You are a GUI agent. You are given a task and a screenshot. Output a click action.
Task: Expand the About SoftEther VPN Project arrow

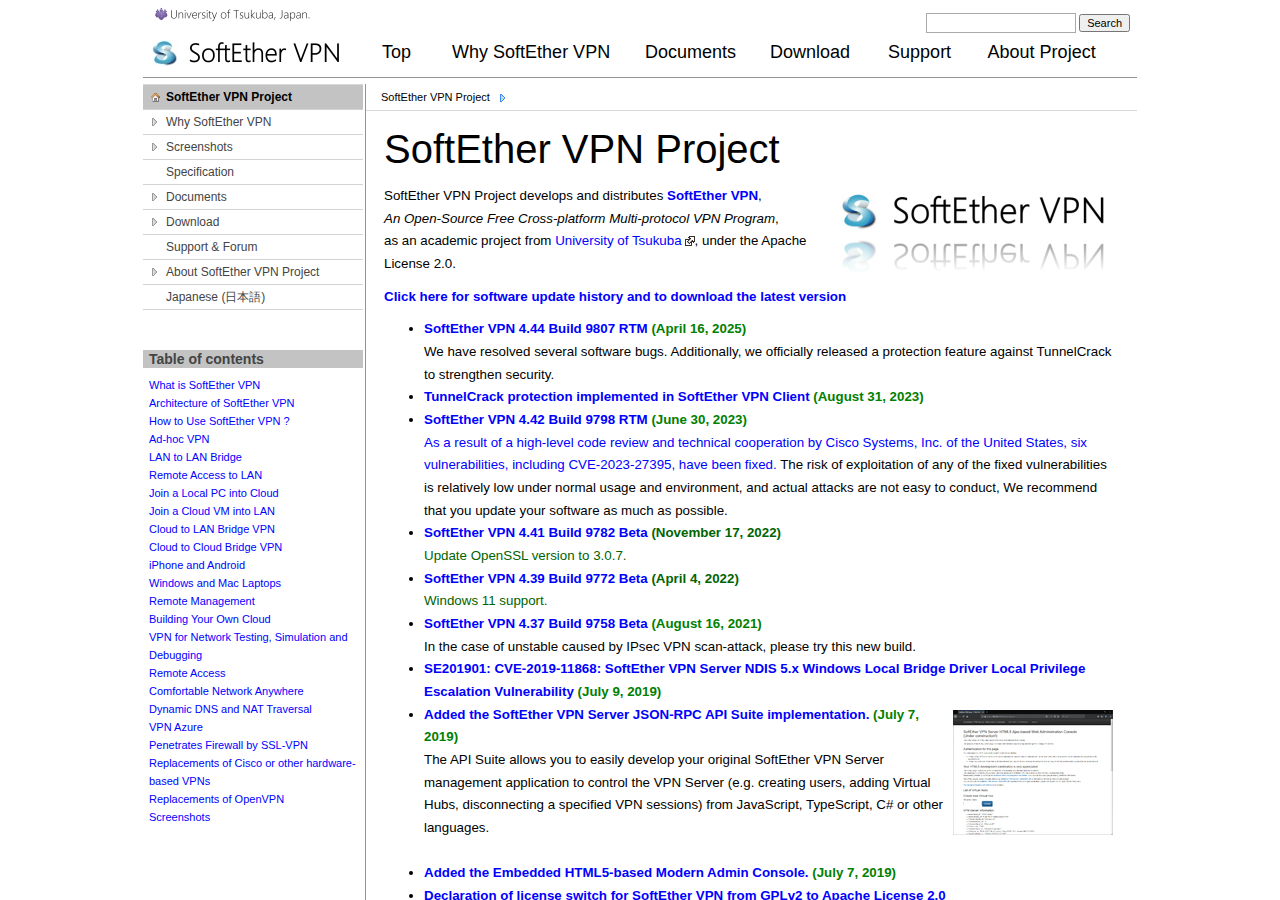(154, 272)
